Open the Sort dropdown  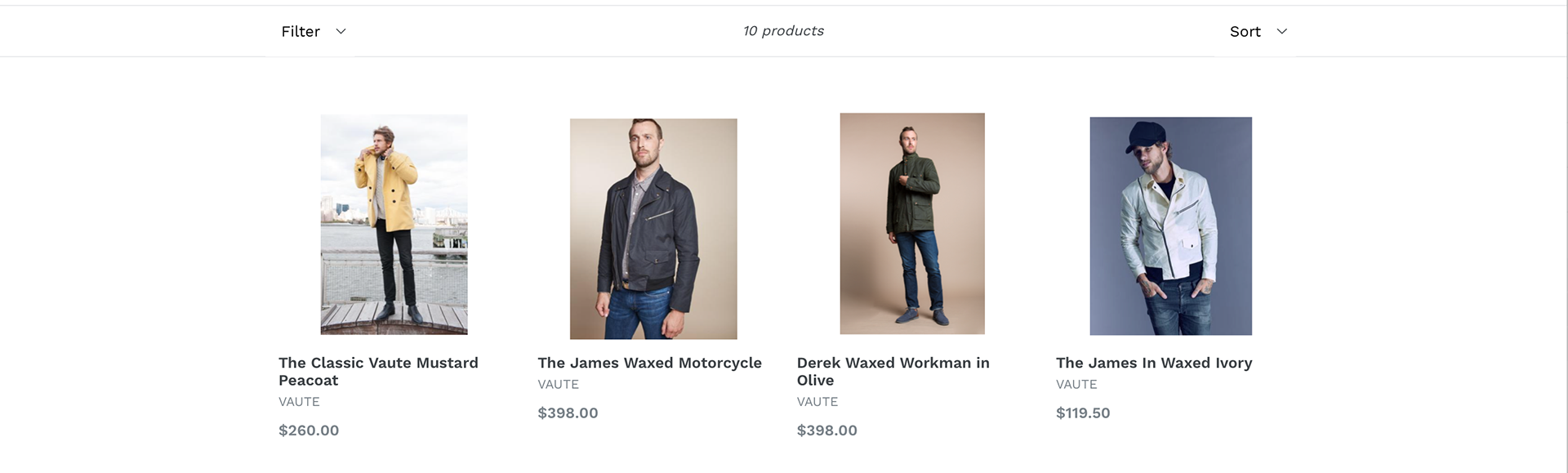(1258, 31)
